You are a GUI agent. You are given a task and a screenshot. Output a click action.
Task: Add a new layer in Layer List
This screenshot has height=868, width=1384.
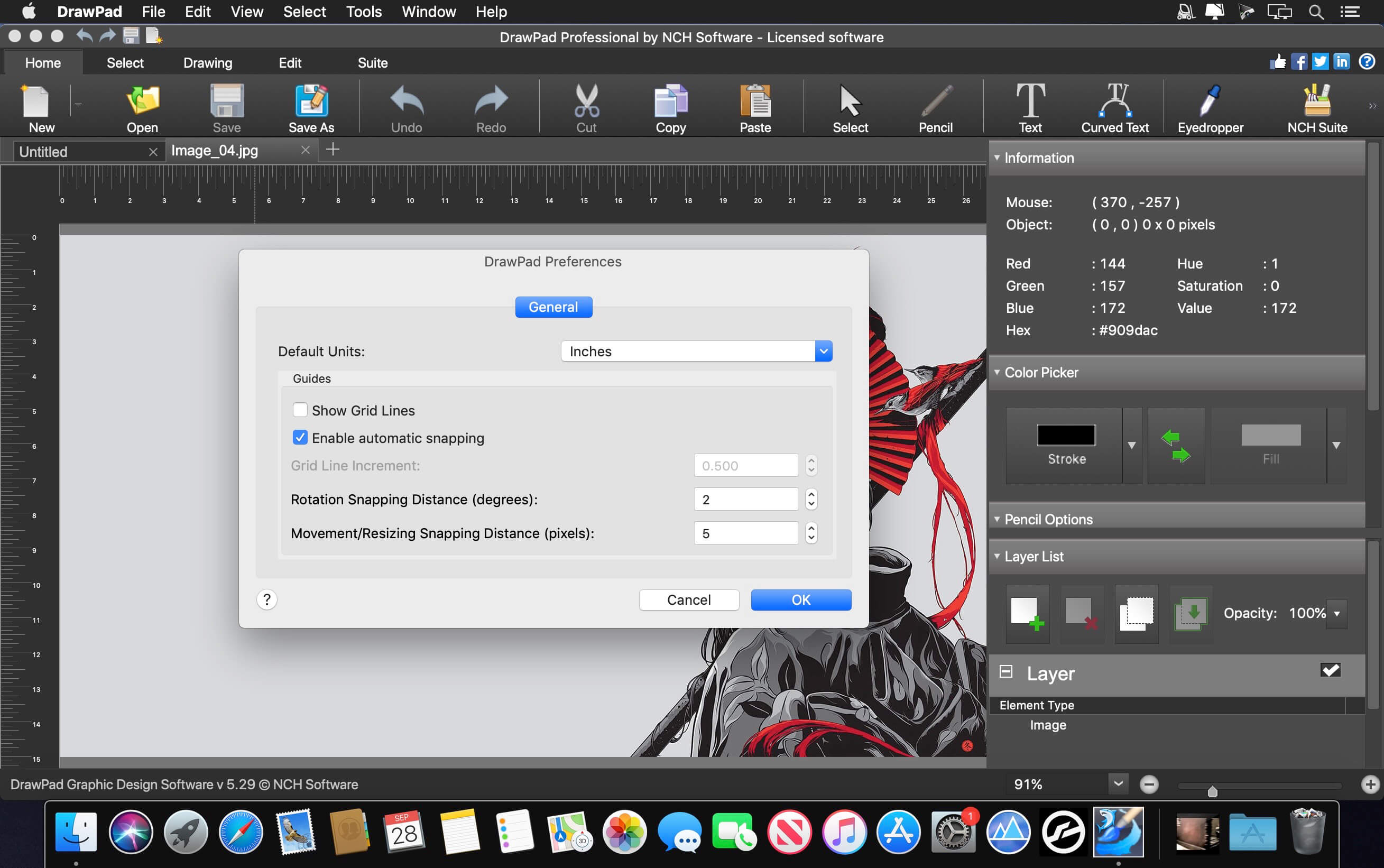(1027, 614)
